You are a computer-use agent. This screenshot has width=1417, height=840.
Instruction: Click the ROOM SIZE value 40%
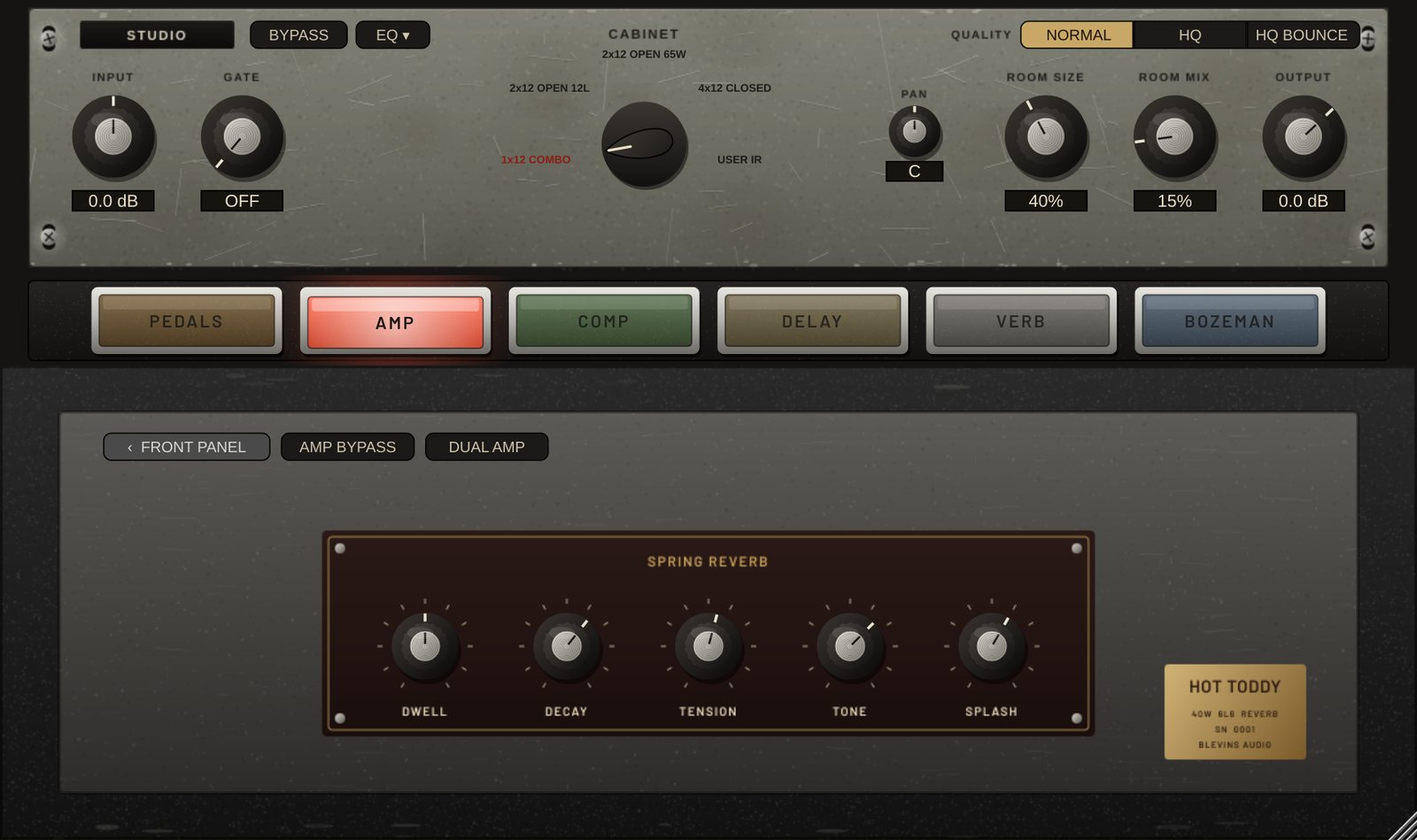coord(1046,201)
